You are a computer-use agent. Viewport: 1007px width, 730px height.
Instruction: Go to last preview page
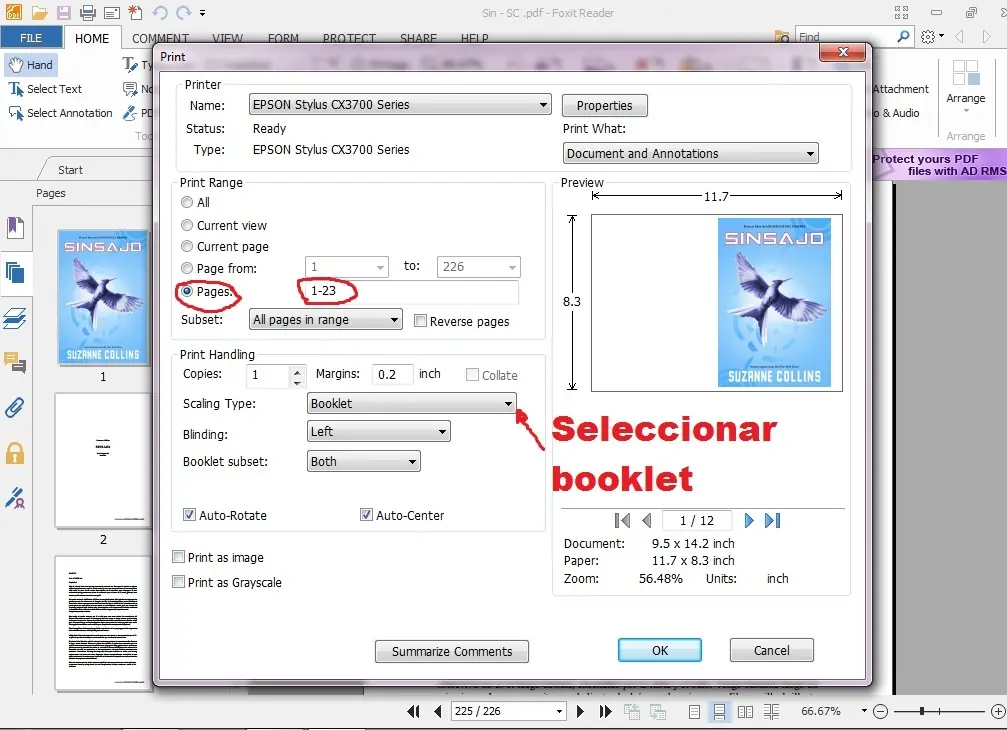pos(773,520)
